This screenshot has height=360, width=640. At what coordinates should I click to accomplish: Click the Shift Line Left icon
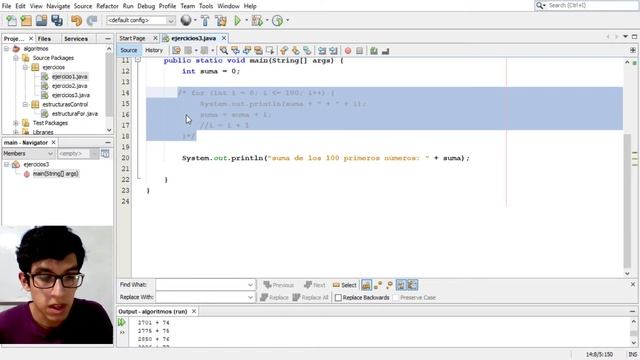coord(322,51)
